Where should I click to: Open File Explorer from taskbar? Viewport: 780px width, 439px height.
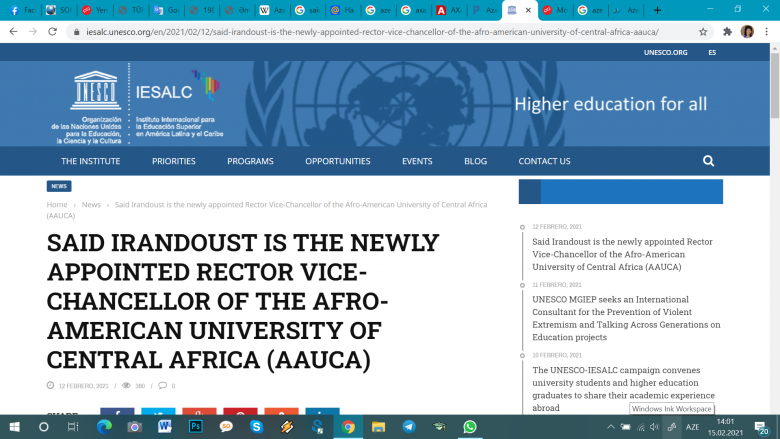click(378, 427)
